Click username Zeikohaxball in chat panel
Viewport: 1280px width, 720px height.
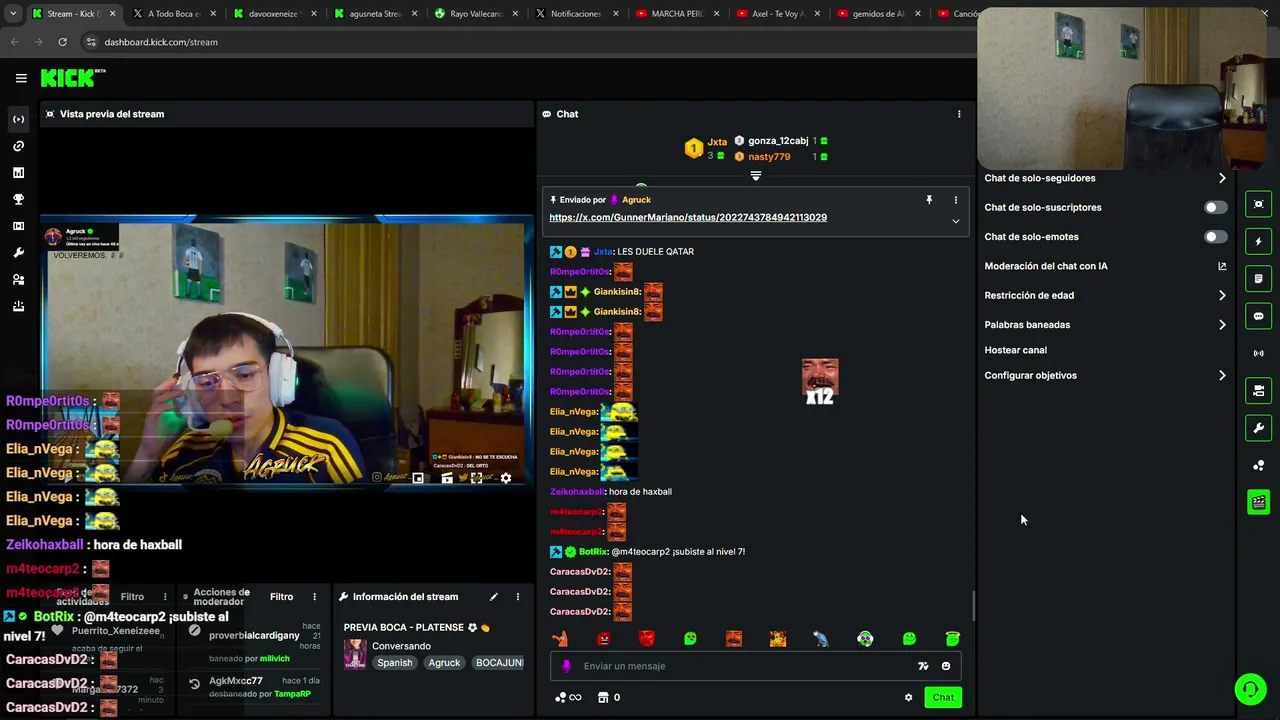pos(577,492)
